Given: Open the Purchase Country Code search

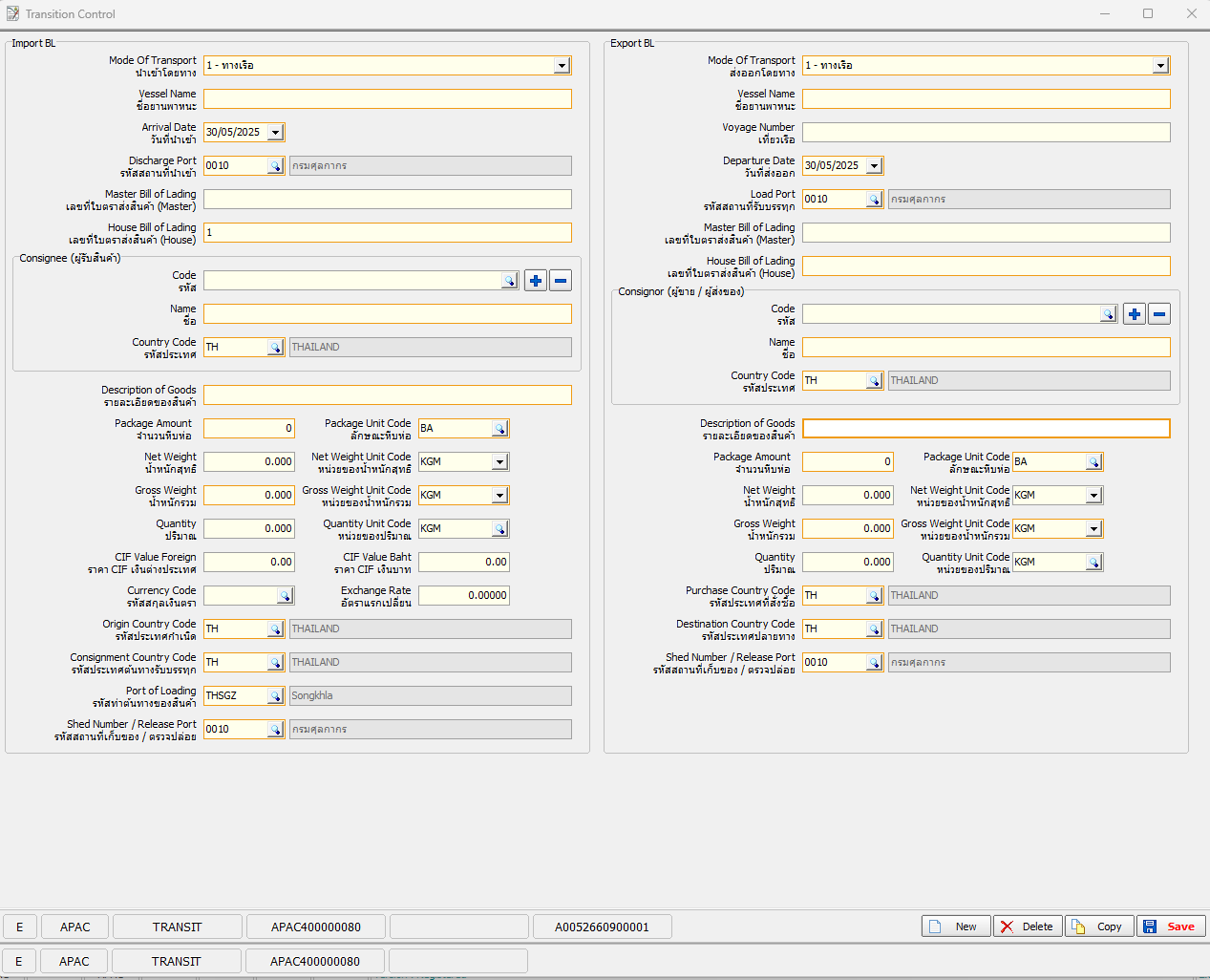Looking at the screenshot, I should pos(874,596).
